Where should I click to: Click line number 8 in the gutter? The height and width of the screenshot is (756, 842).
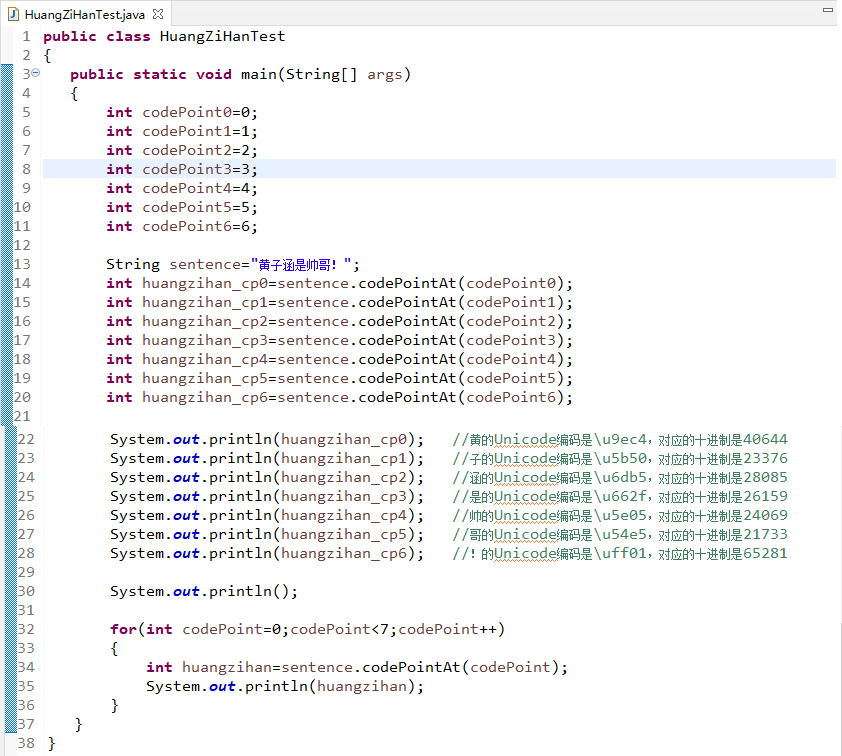coord(26,169)
